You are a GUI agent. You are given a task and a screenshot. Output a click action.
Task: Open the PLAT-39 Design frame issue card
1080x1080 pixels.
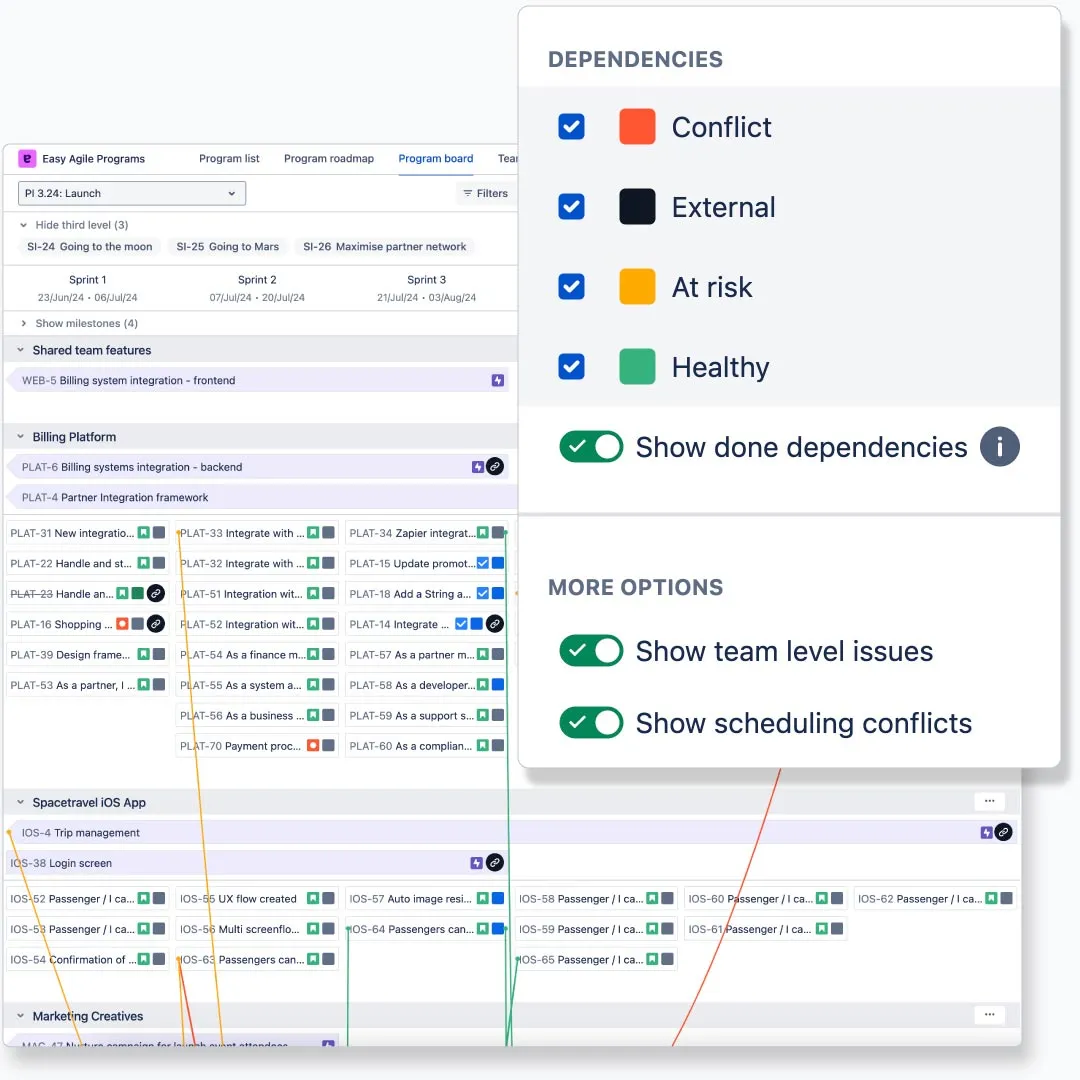(x=87, y=654)
